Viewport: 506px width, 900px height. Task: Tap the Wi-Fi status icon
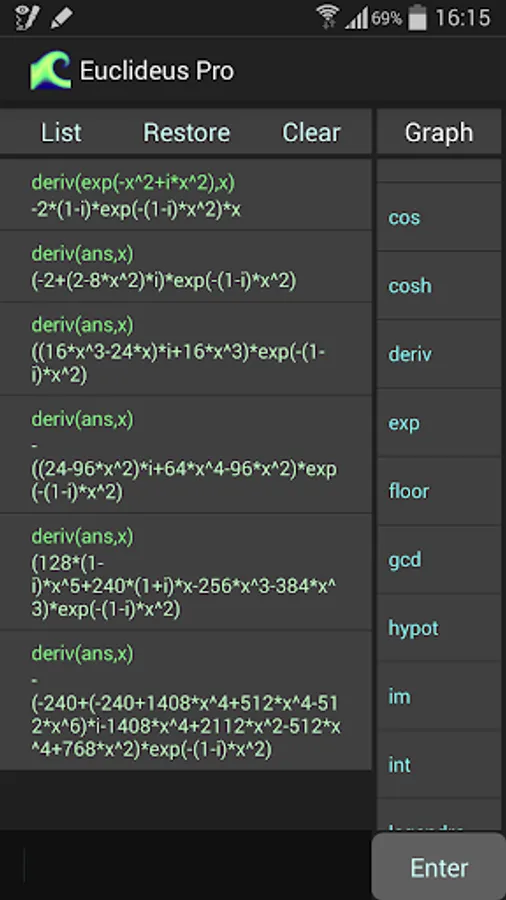click(x=328, y=18)
